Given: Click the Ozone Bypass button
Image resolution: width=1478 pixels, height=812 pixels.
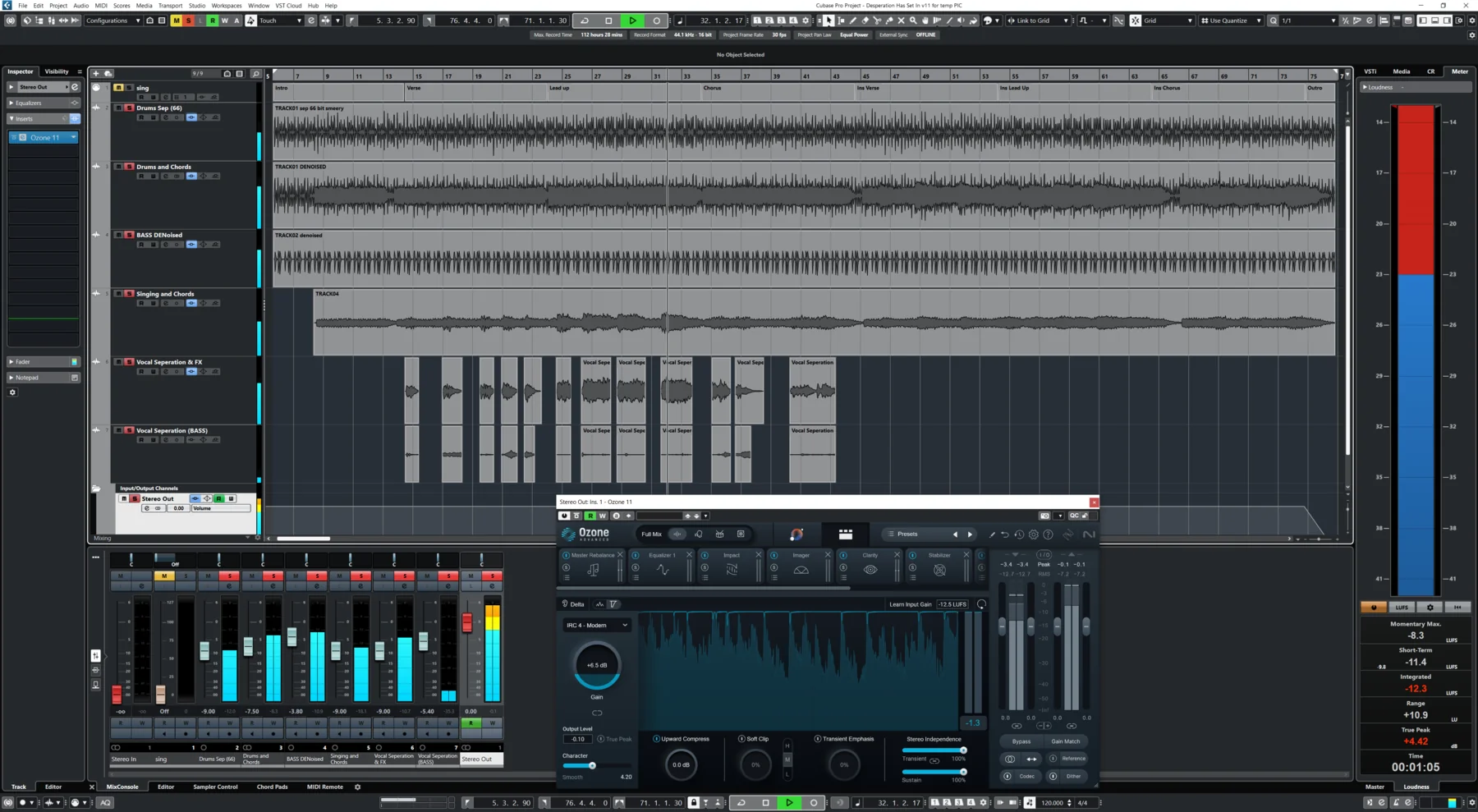Looking at the screenshot, I should point(1021,741).
